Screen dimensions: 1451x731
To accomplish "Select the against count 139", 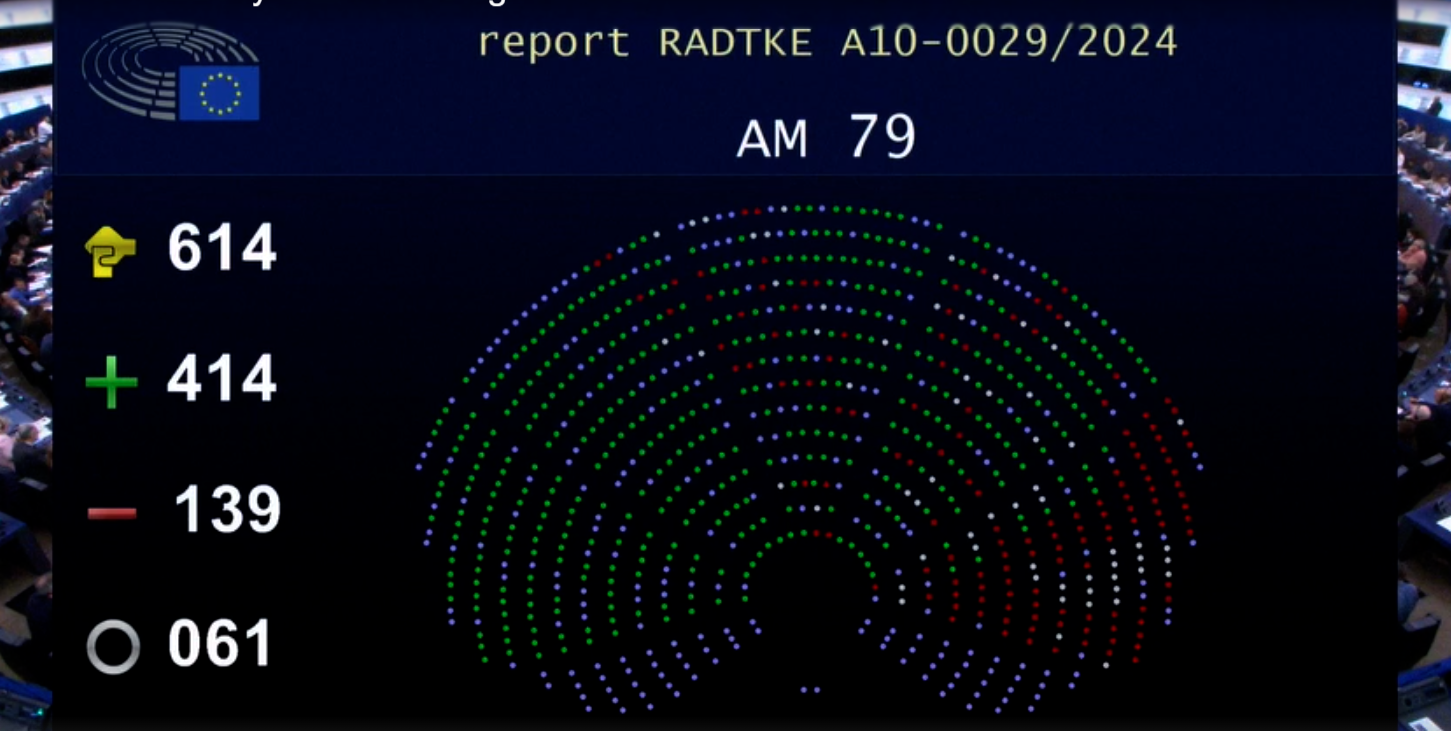I will pos(227,510).
